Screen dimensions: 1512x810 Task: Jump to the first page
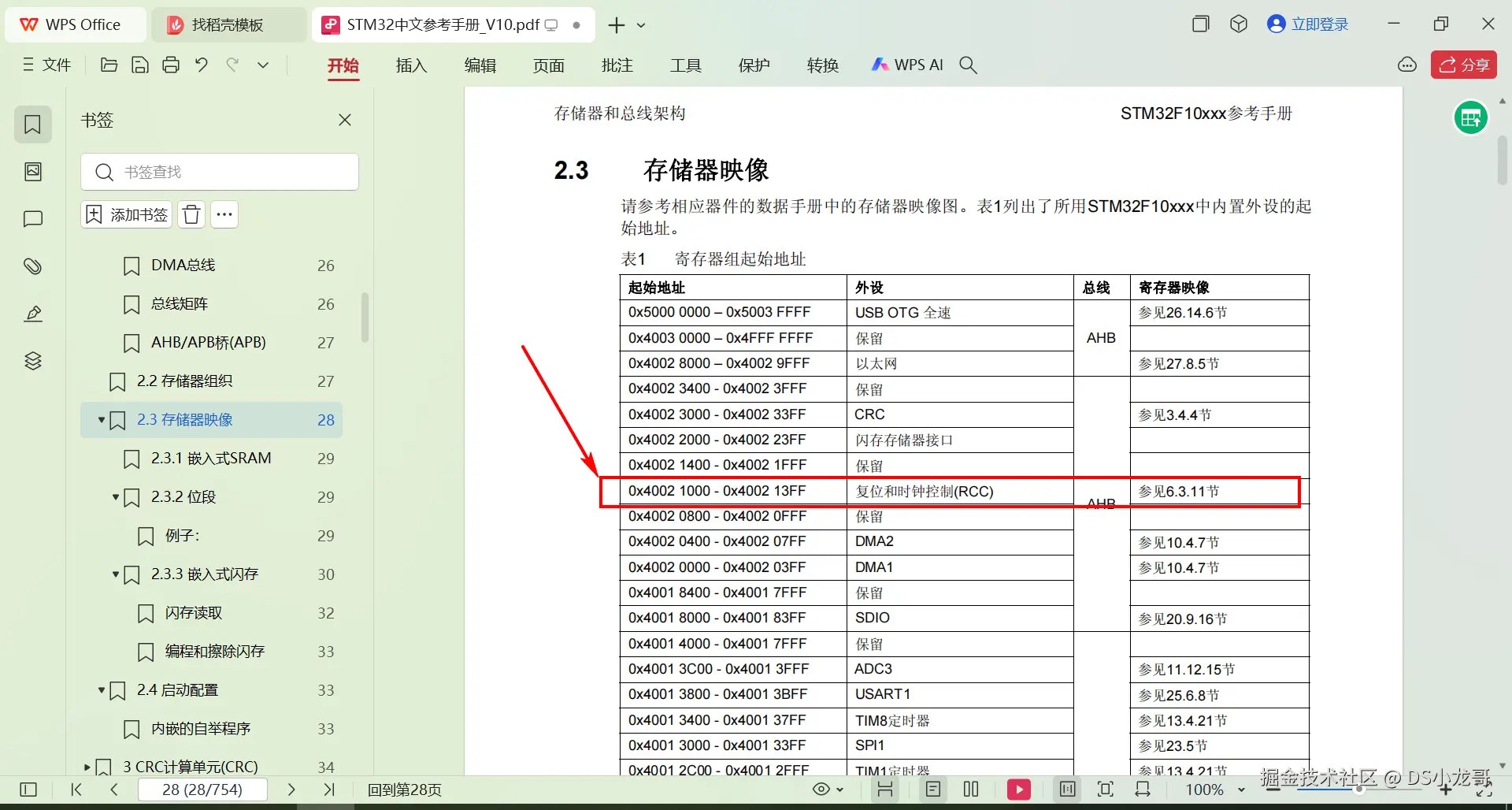(x=76, y=790)
